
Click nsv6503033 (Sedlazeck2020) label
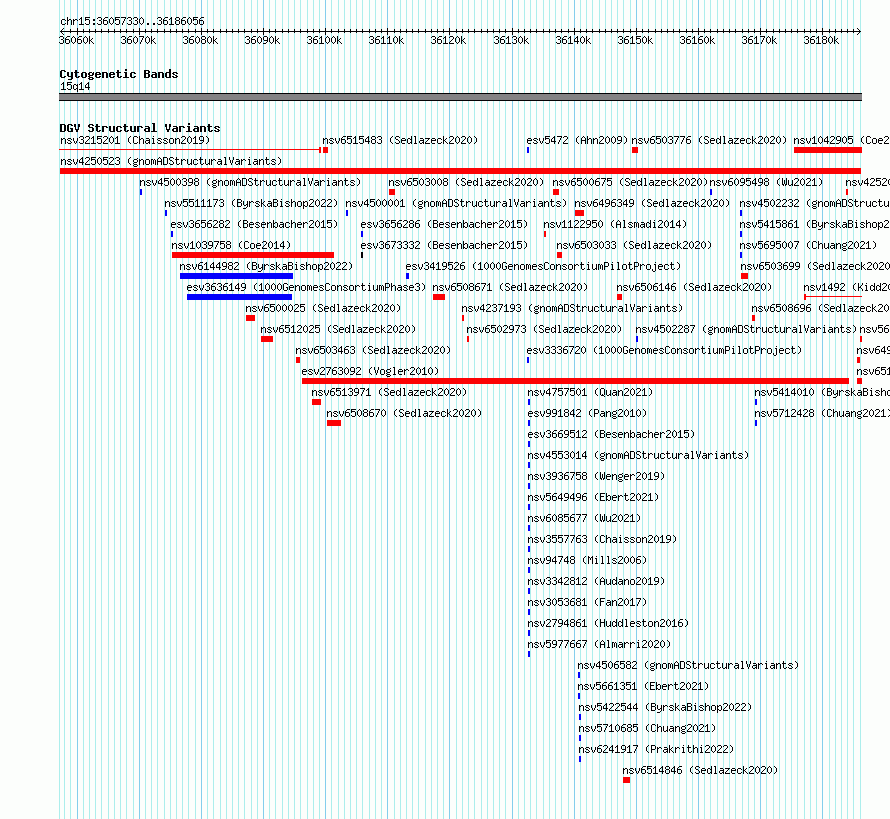click(x=634, y=245)
